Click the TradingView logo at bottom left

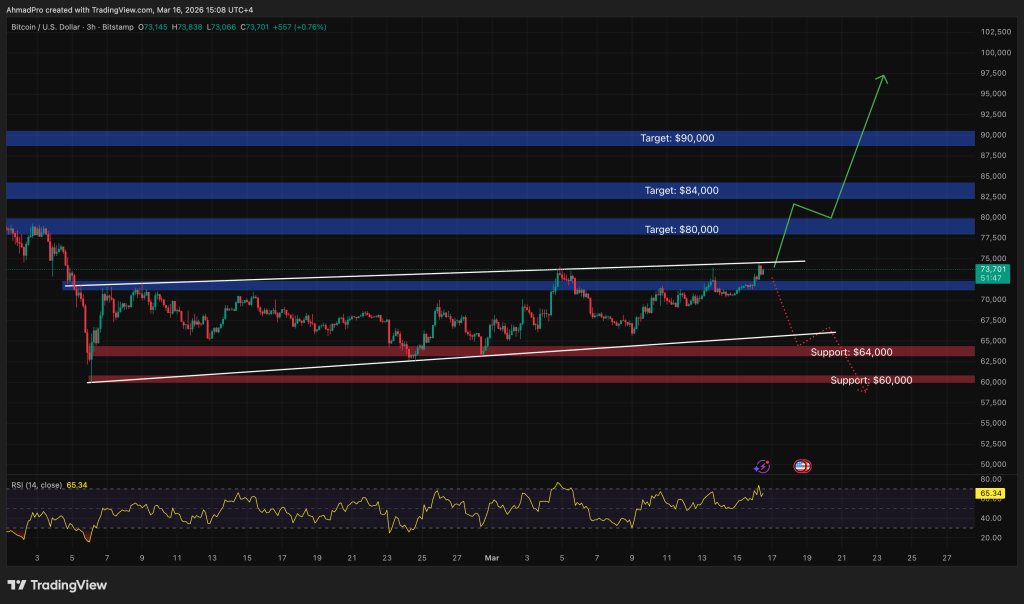tap(57, 585)
